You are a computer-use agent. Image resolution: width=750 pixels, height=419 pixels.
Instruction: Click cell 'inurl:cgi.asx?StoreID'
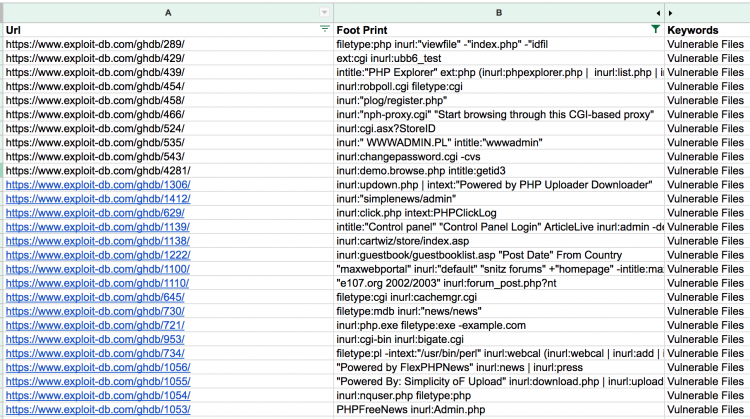coord(499,129)
